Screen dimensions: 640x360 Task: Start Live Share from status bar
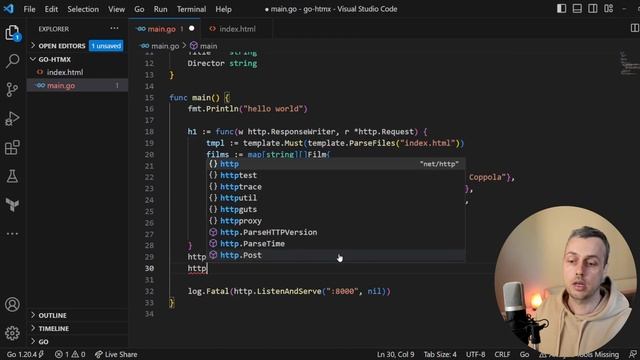click(116, 354)
